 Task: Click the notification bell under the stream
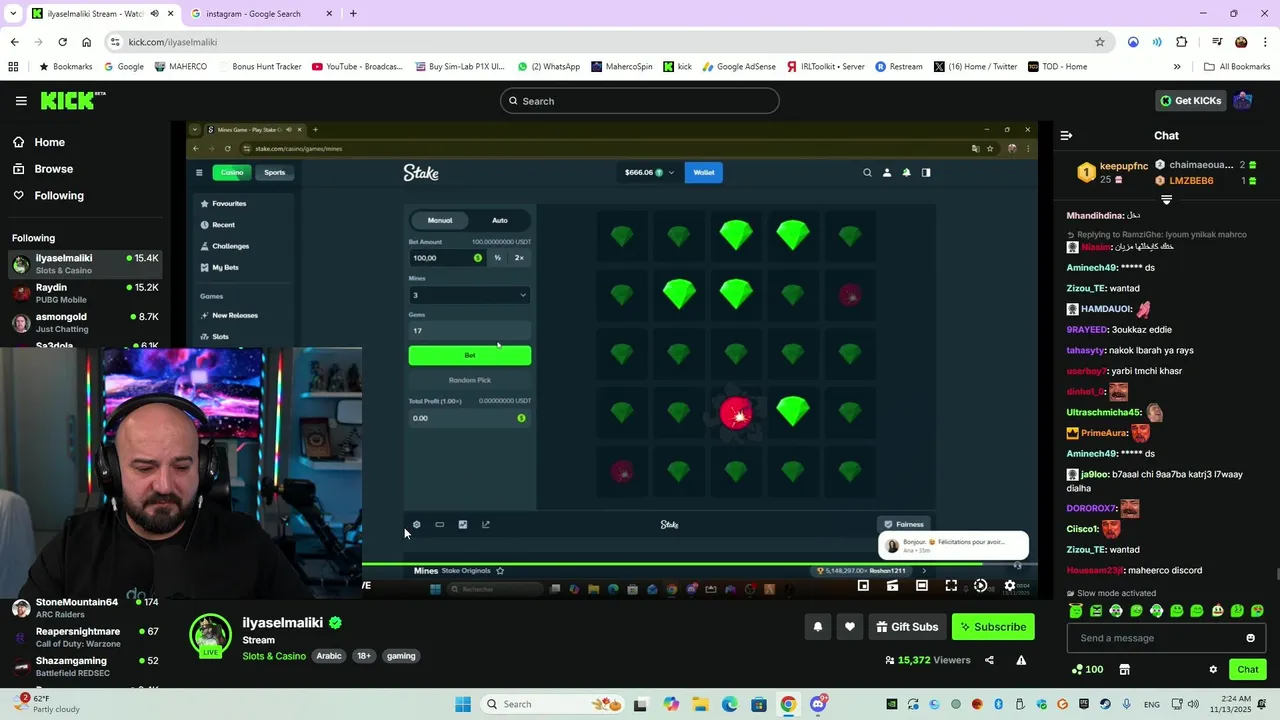coord(817,627)
